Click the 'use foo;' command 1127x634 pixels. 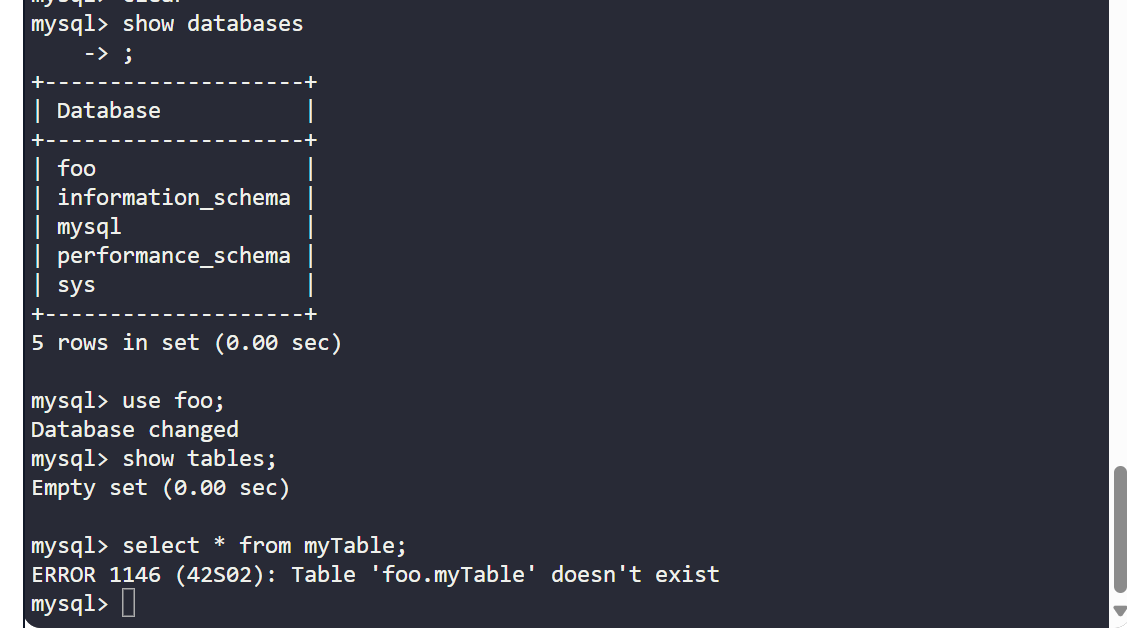pyautogui.click(x=173, y=400)
